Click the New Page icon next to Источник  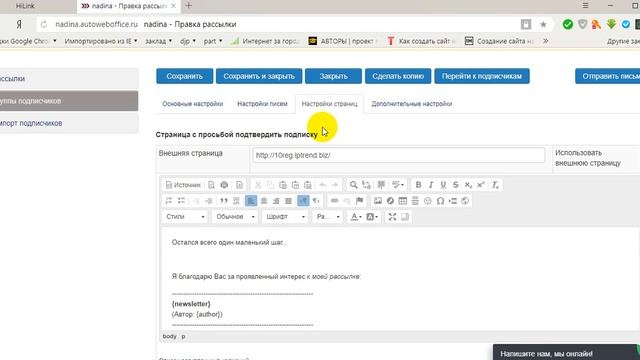click(211, 185)
